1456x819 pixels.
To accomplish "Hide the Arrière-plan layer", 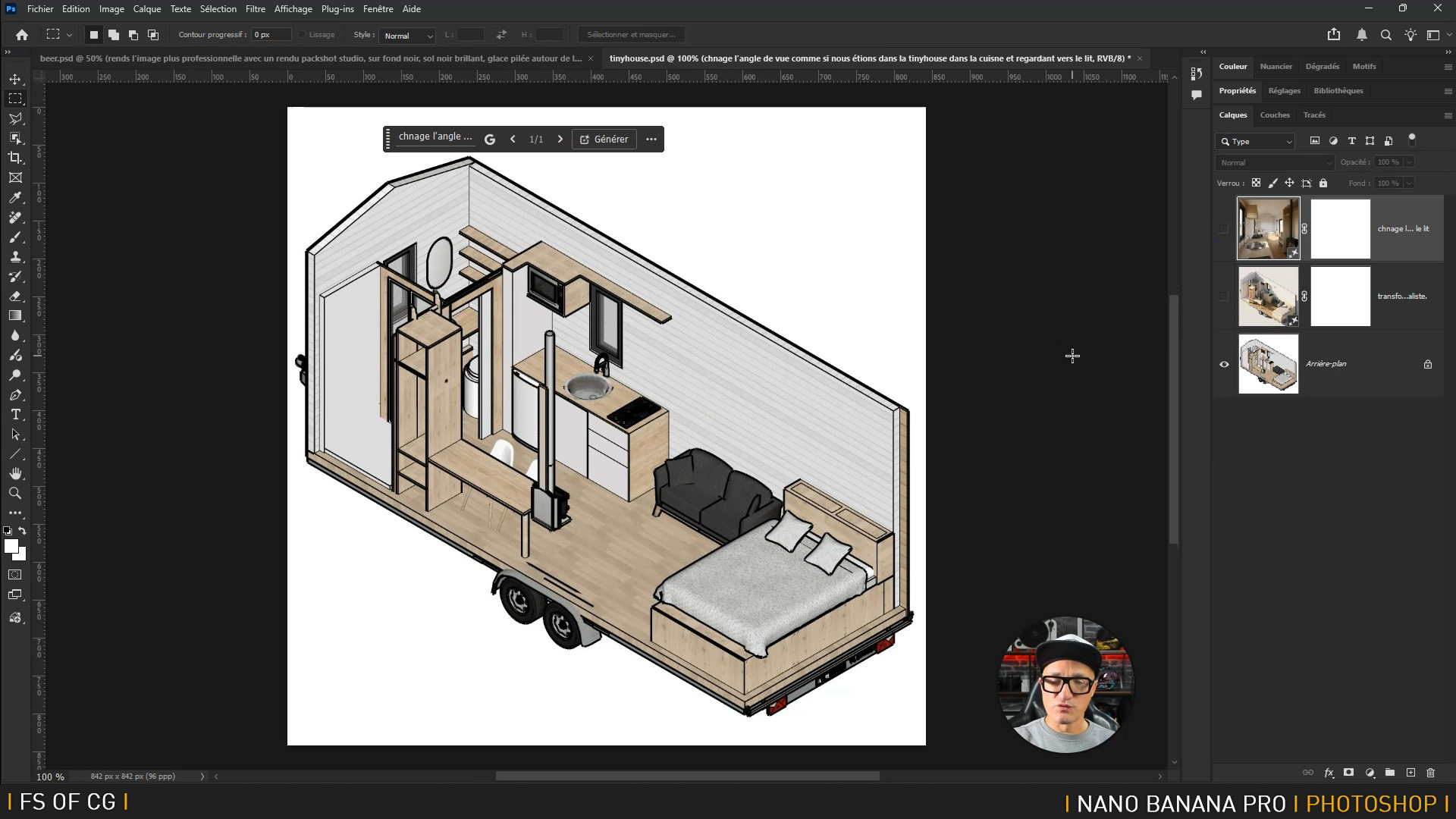I will coord(1224,364).
